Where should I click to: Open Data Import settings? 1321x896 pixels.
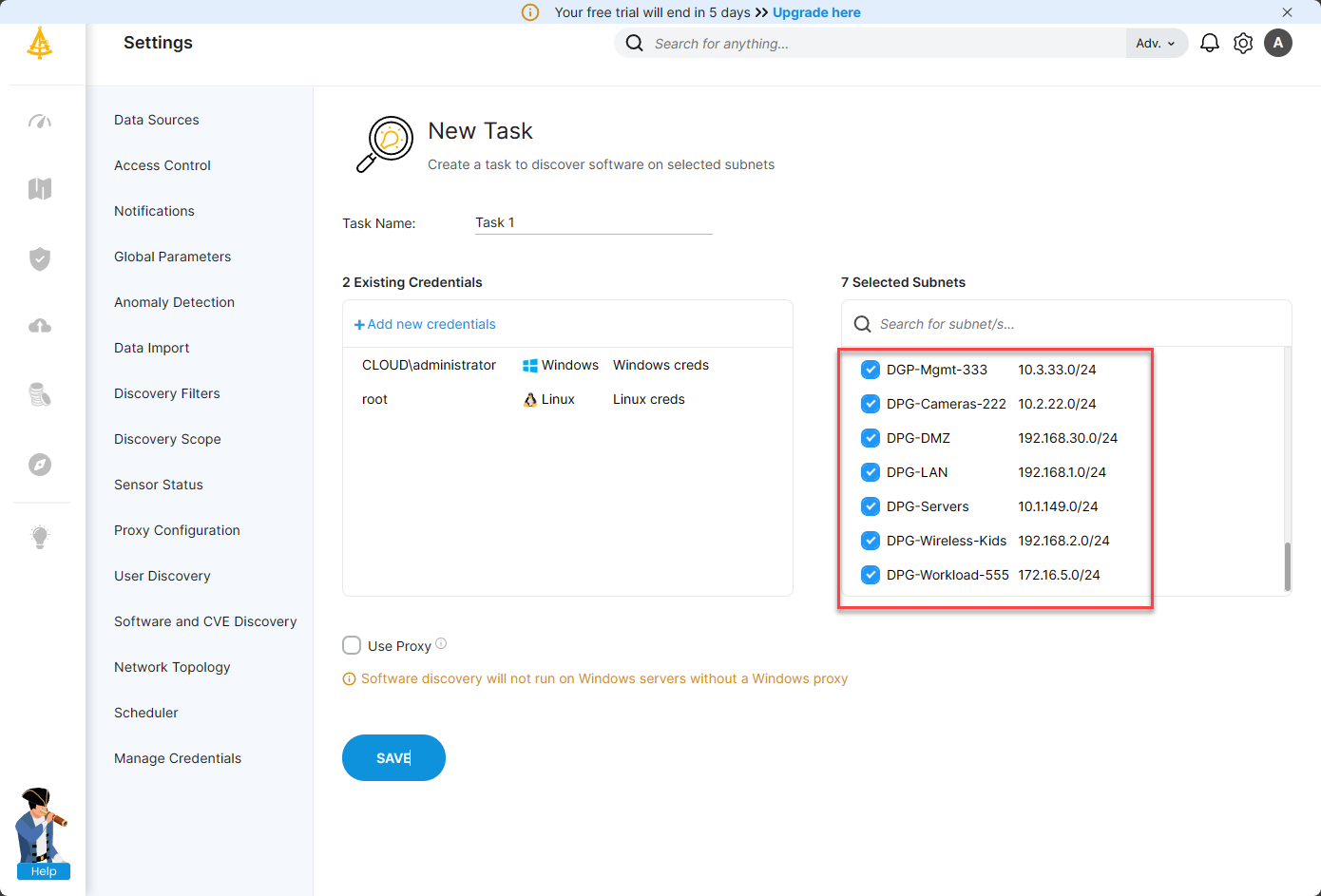[x=152, y=348]
